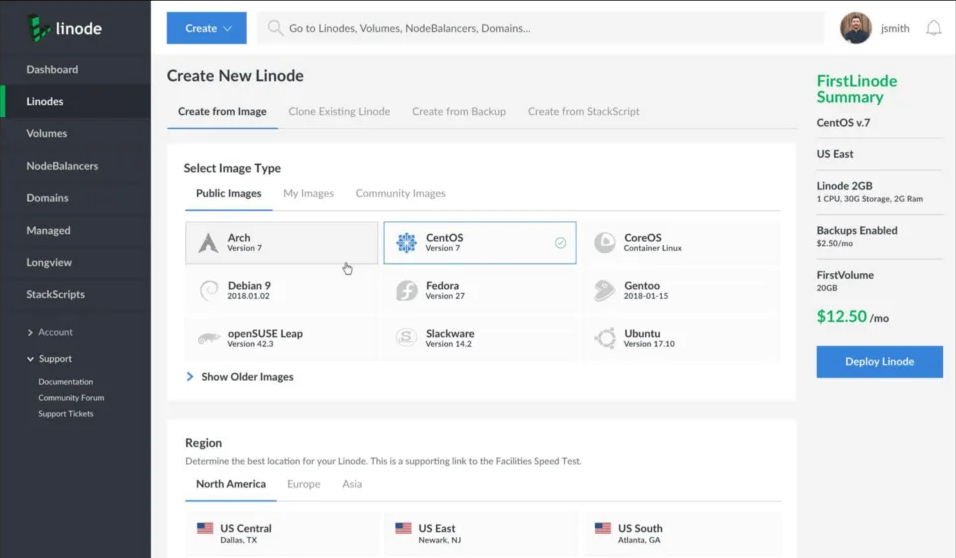Click the CoreOS logo icon
956x558 pixels.
pos(605,243)
